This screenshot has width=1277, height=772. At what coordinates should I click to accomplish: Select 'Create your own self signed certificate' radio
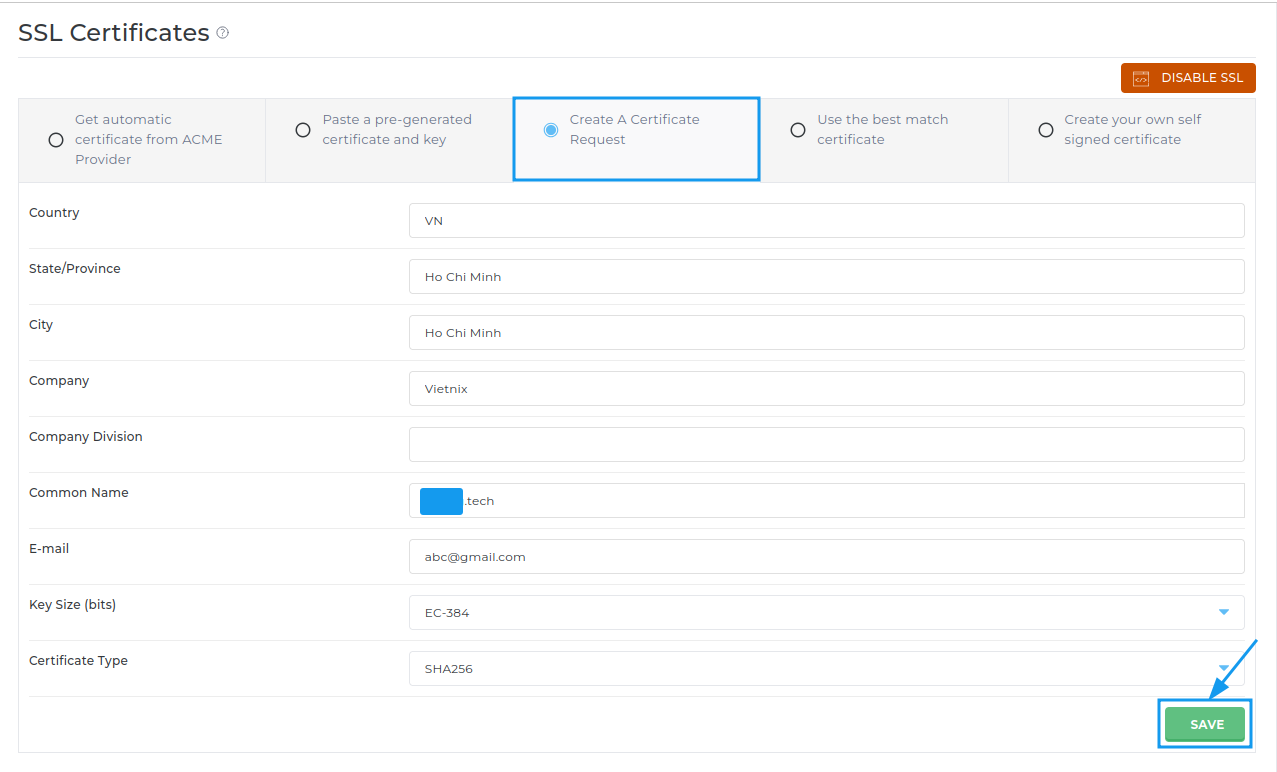[1046, 130]
